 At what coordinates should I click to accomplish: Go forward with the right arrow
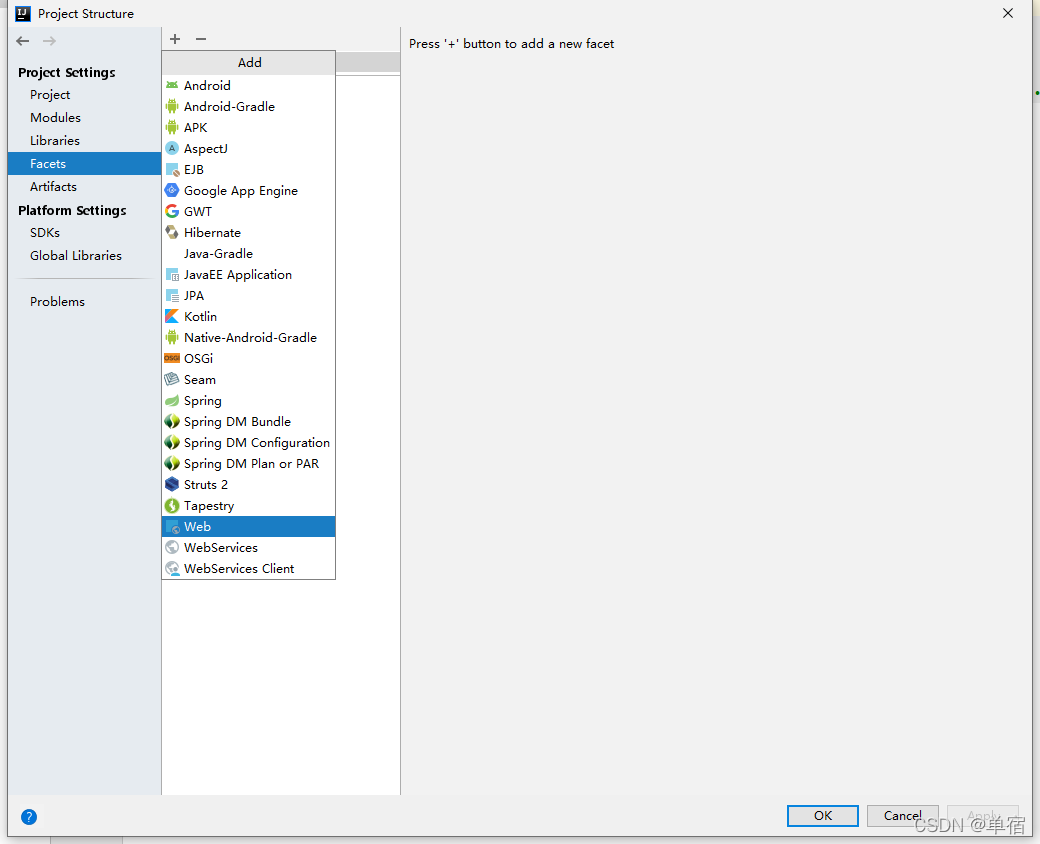pyautogui.click(x=49, y=41)
